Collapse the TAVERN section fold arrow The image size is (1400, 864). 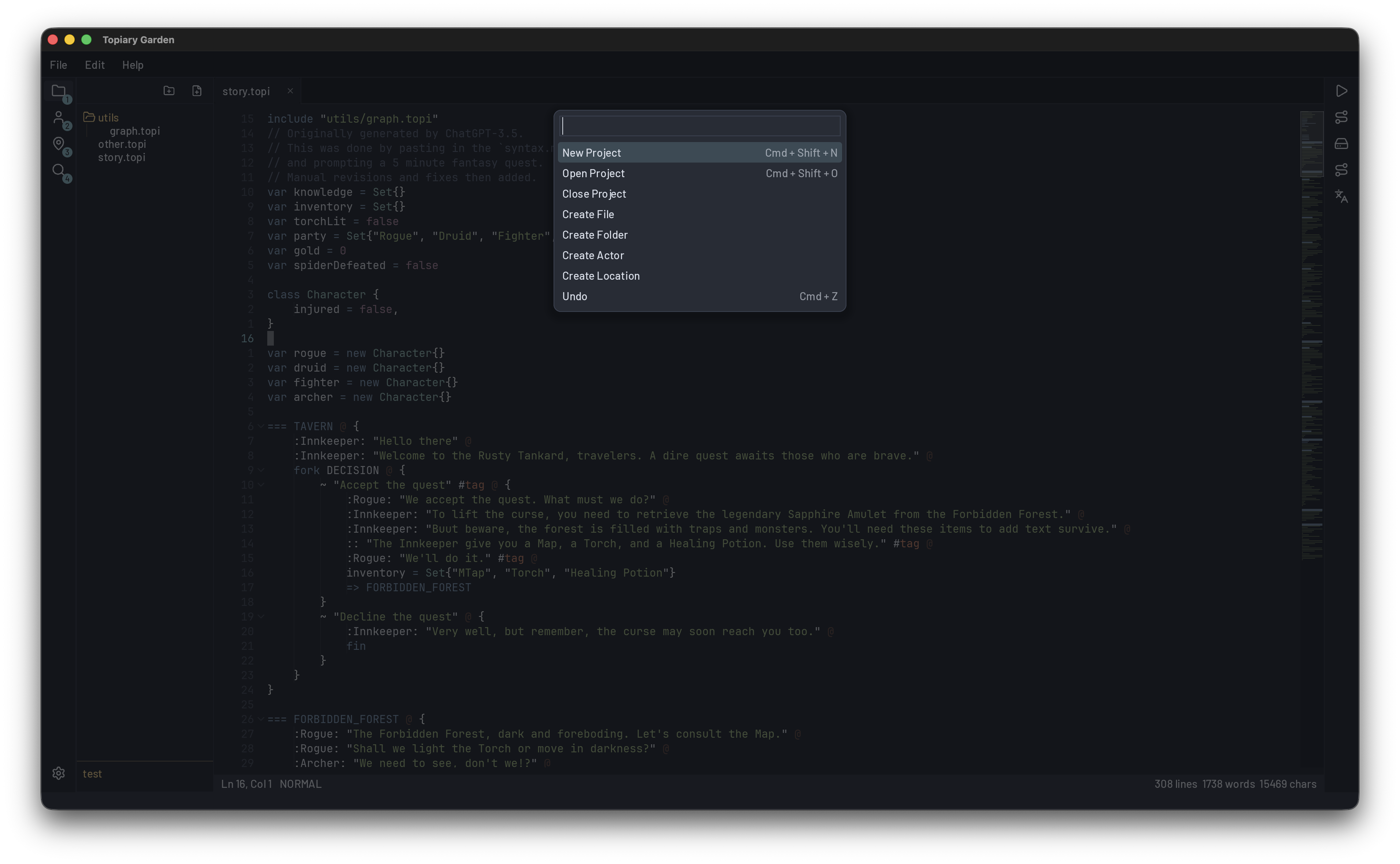[x=262, y=426]
